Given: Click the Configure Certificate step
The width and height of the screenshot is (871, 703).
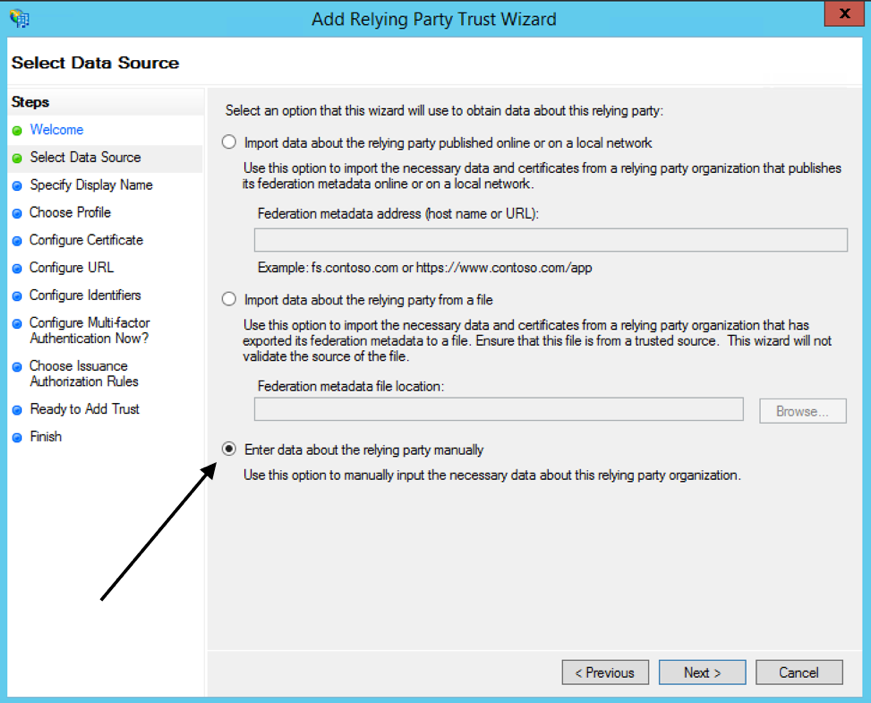Looking at the screenshot, I should (x=86, y=240).
